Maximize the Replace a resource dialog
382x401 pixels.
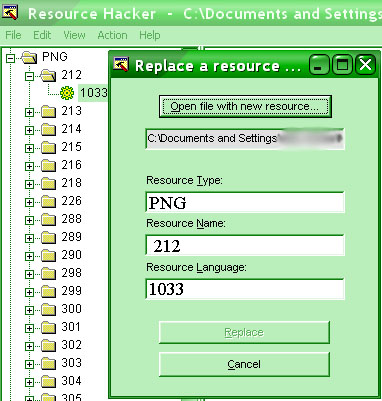click(x=342, y=65)
